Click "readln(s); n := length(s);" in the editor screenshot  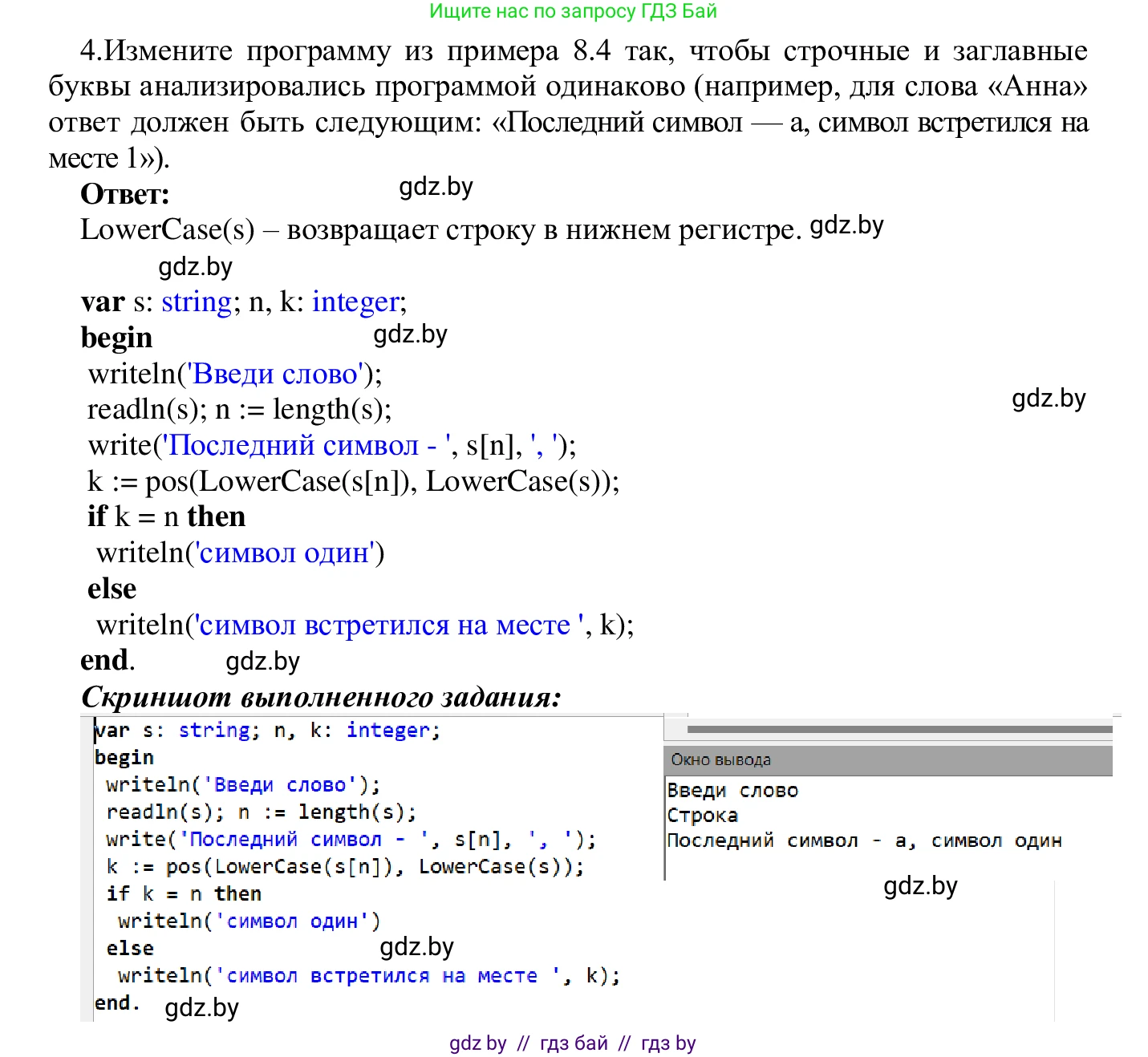(261, 812)
